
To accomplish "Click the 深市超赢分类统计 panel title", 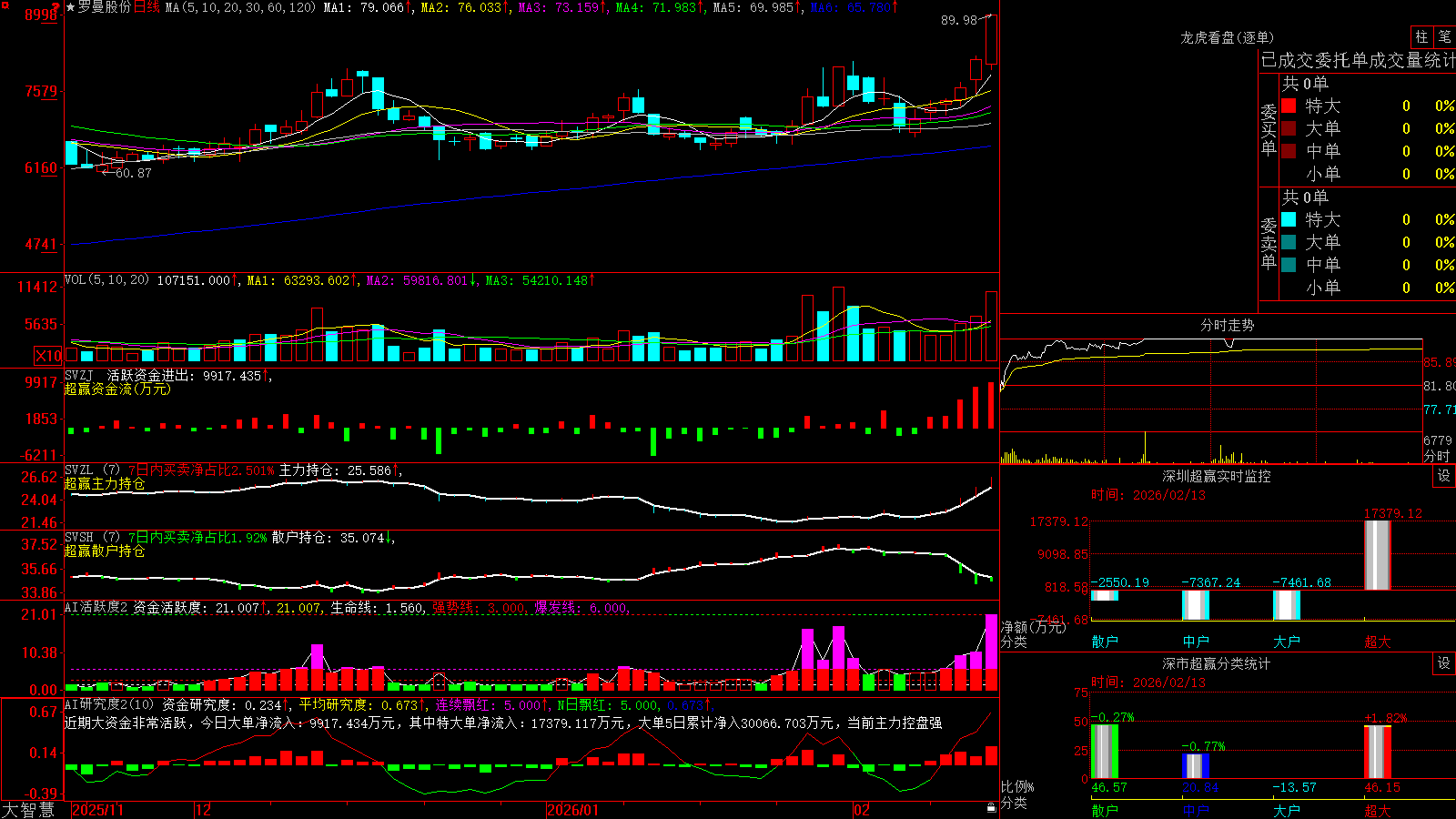I will pos(1217,663).
